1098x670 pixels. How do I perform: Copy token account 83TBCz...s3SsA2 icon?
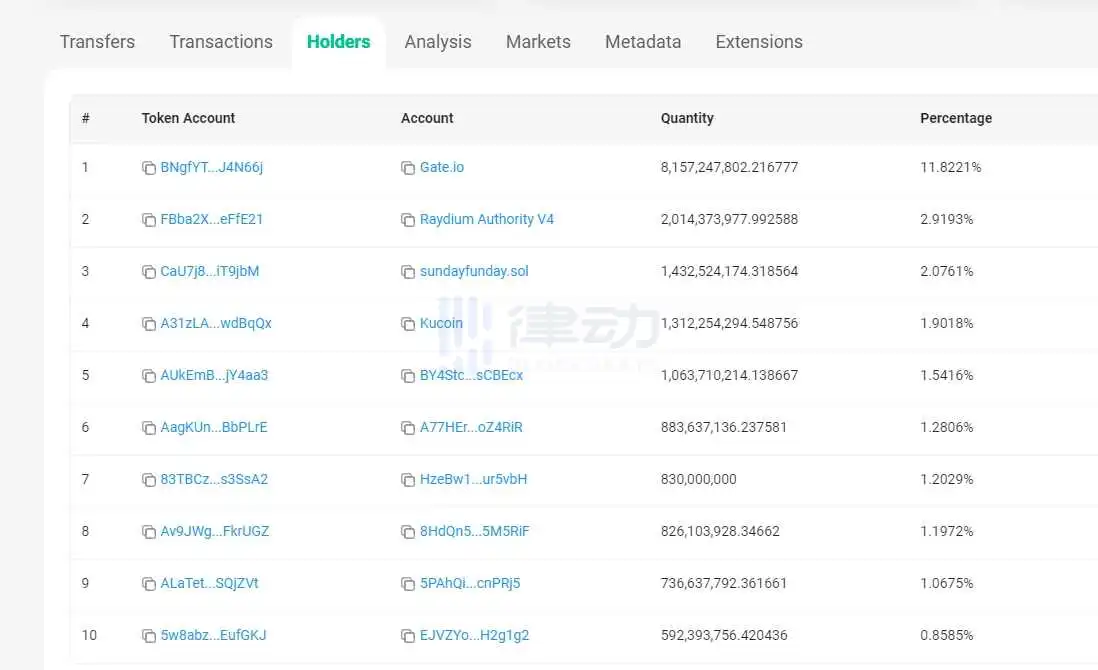(148, 480)
